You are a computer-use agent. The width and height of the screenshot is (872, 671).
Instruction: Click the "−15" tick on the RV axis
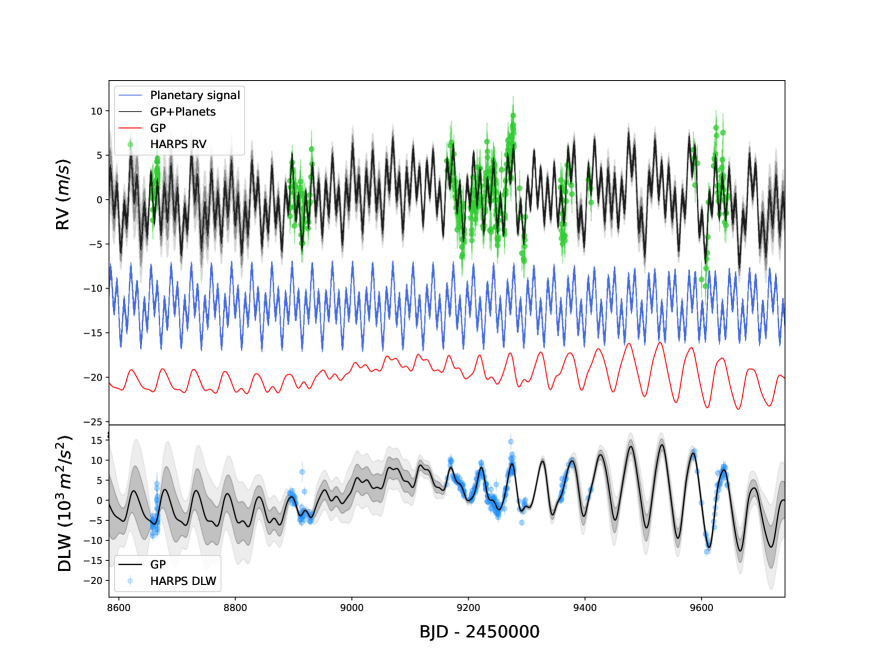pos(93,333)
